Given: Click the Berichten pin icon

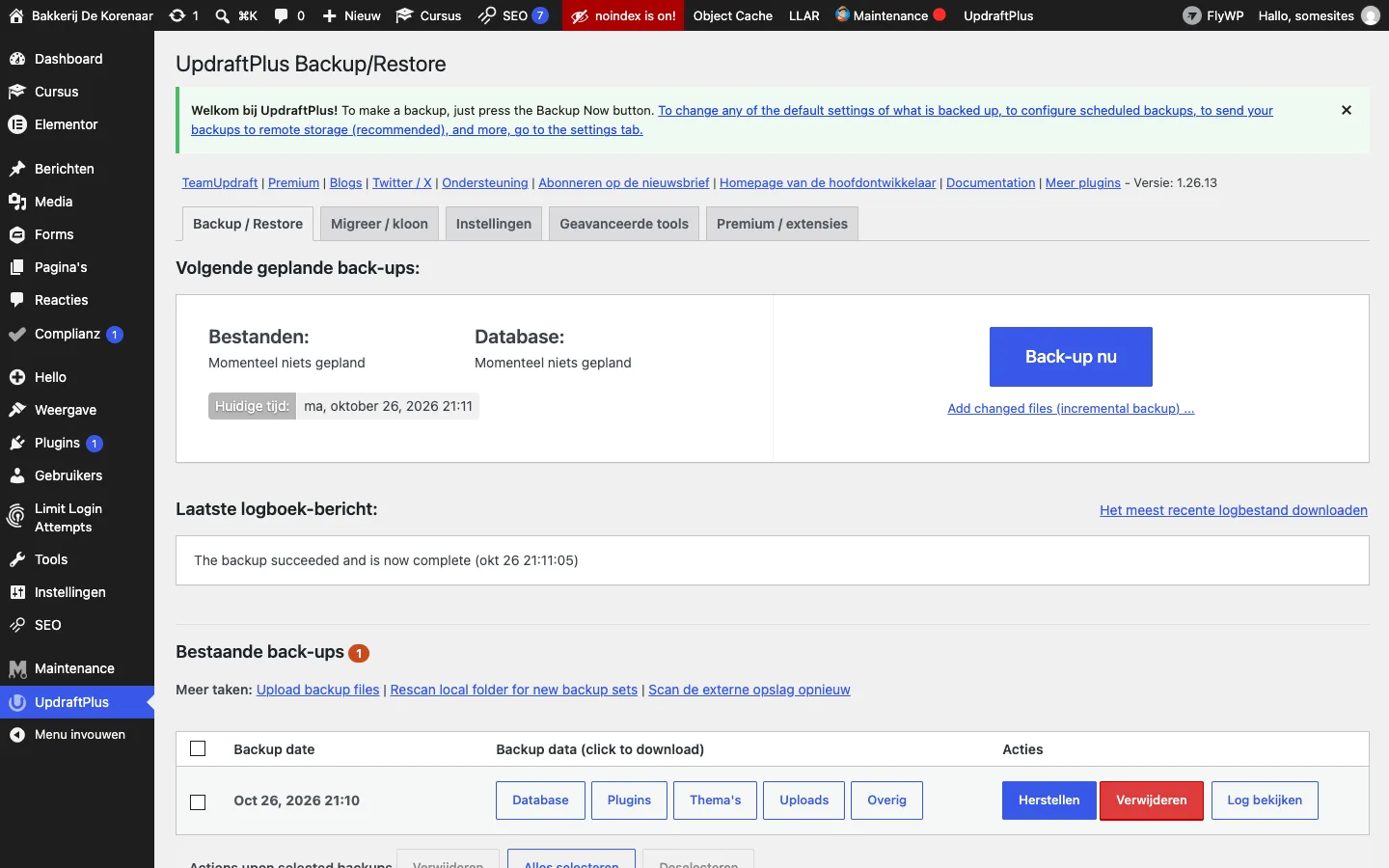Looking at the screenshot, I should click(16, 169).
